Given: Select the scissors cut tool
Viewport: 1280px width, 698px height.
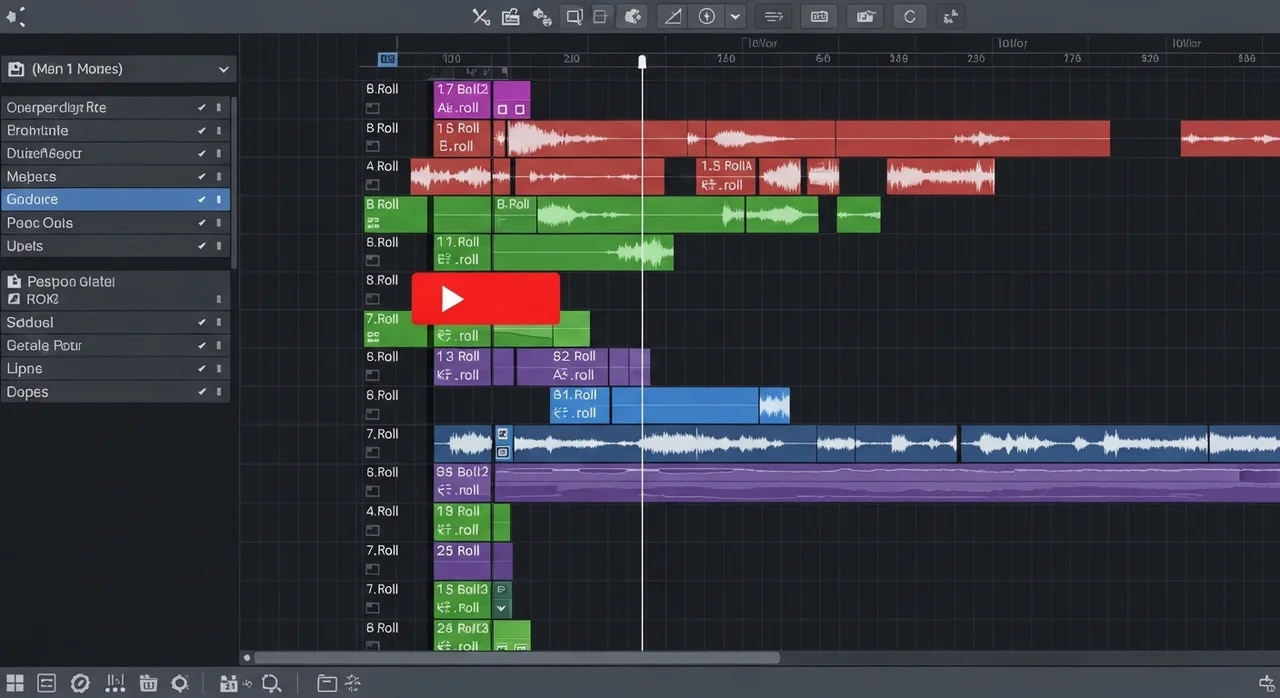Looking at the screenshot, I should click(x=480, y=16).
